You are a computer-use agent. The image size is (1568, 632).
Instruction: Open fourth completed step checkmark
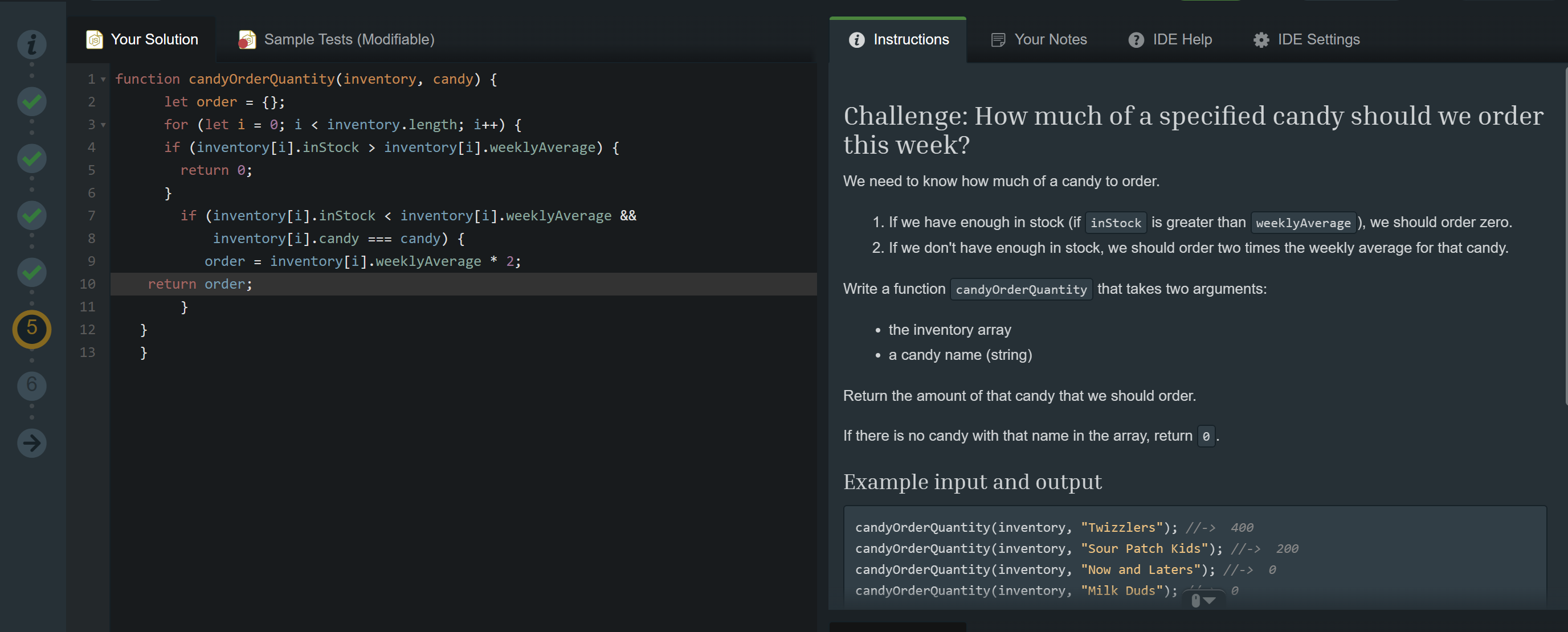coord(32,272)
